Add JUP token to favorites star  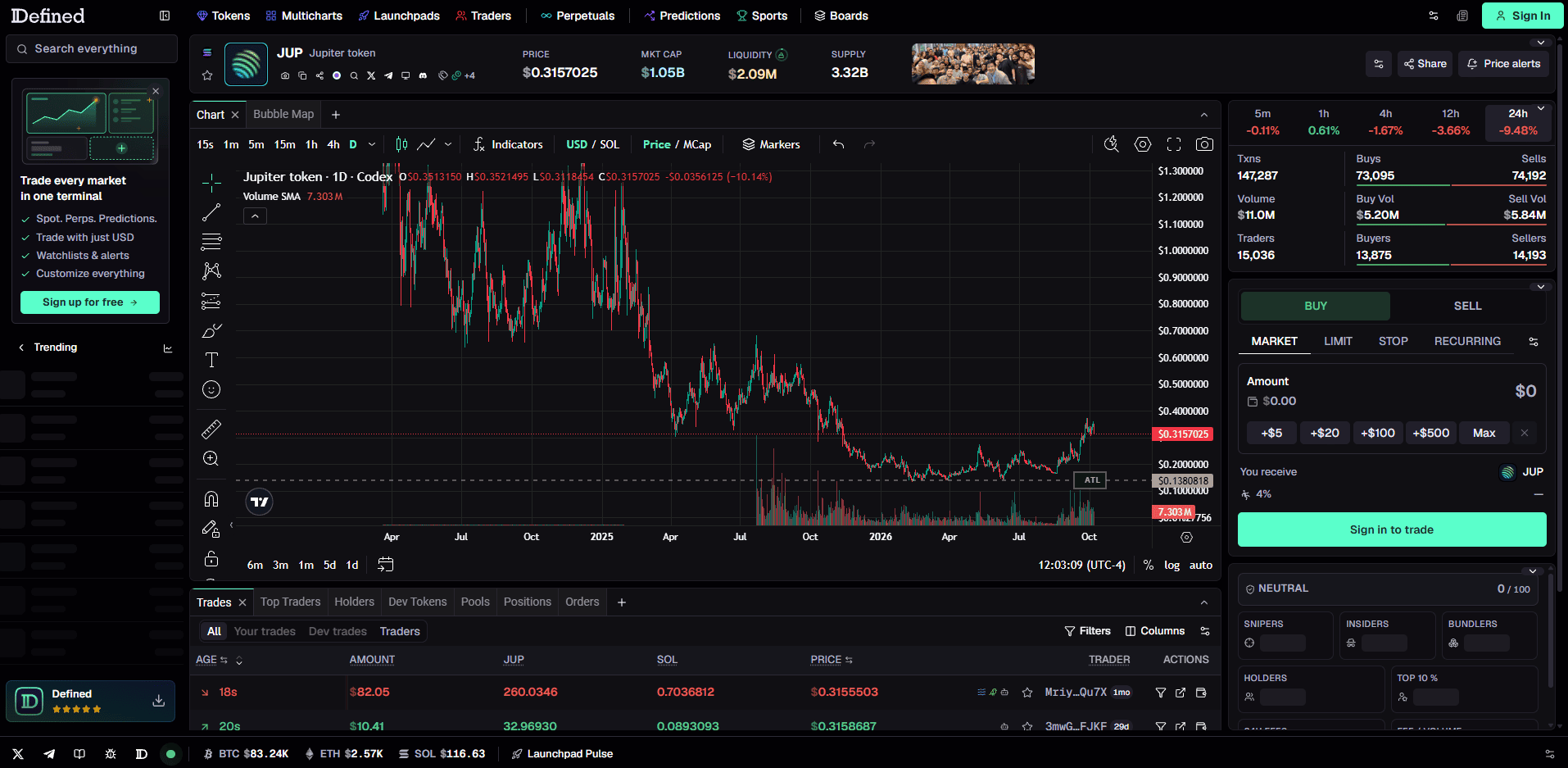click(207, 75)
